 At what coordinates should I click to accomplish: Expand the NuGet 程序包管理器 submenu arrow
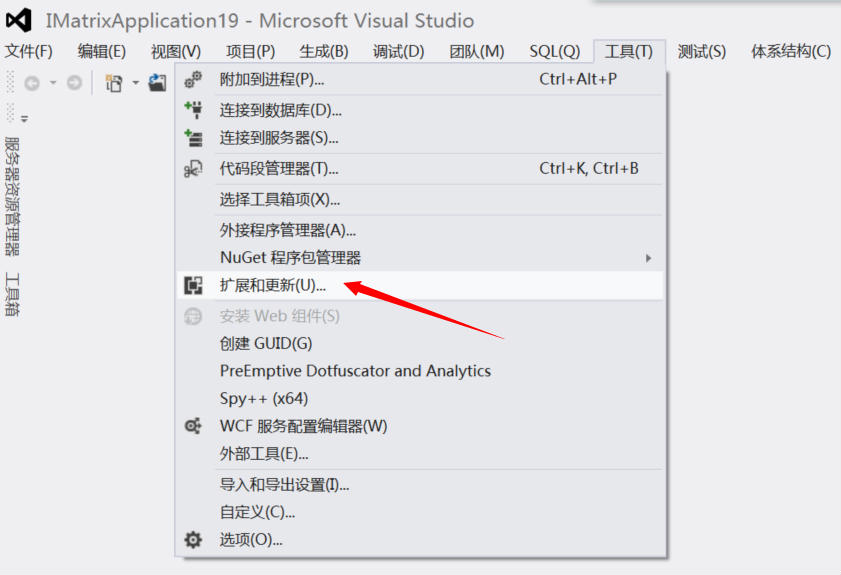(x=648, y=258)
